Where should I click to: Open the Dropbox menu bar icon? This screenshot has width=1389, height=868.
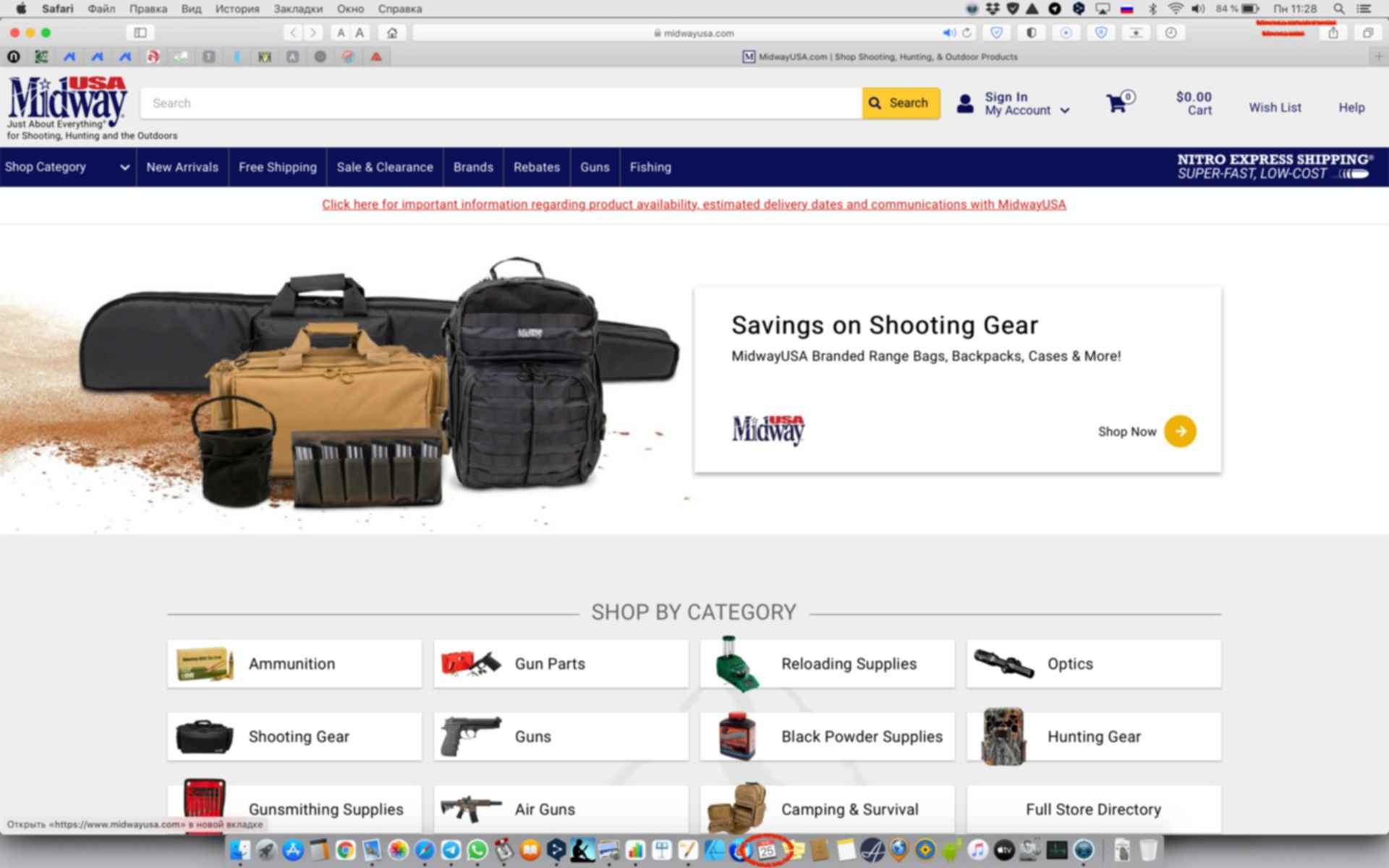993,9
